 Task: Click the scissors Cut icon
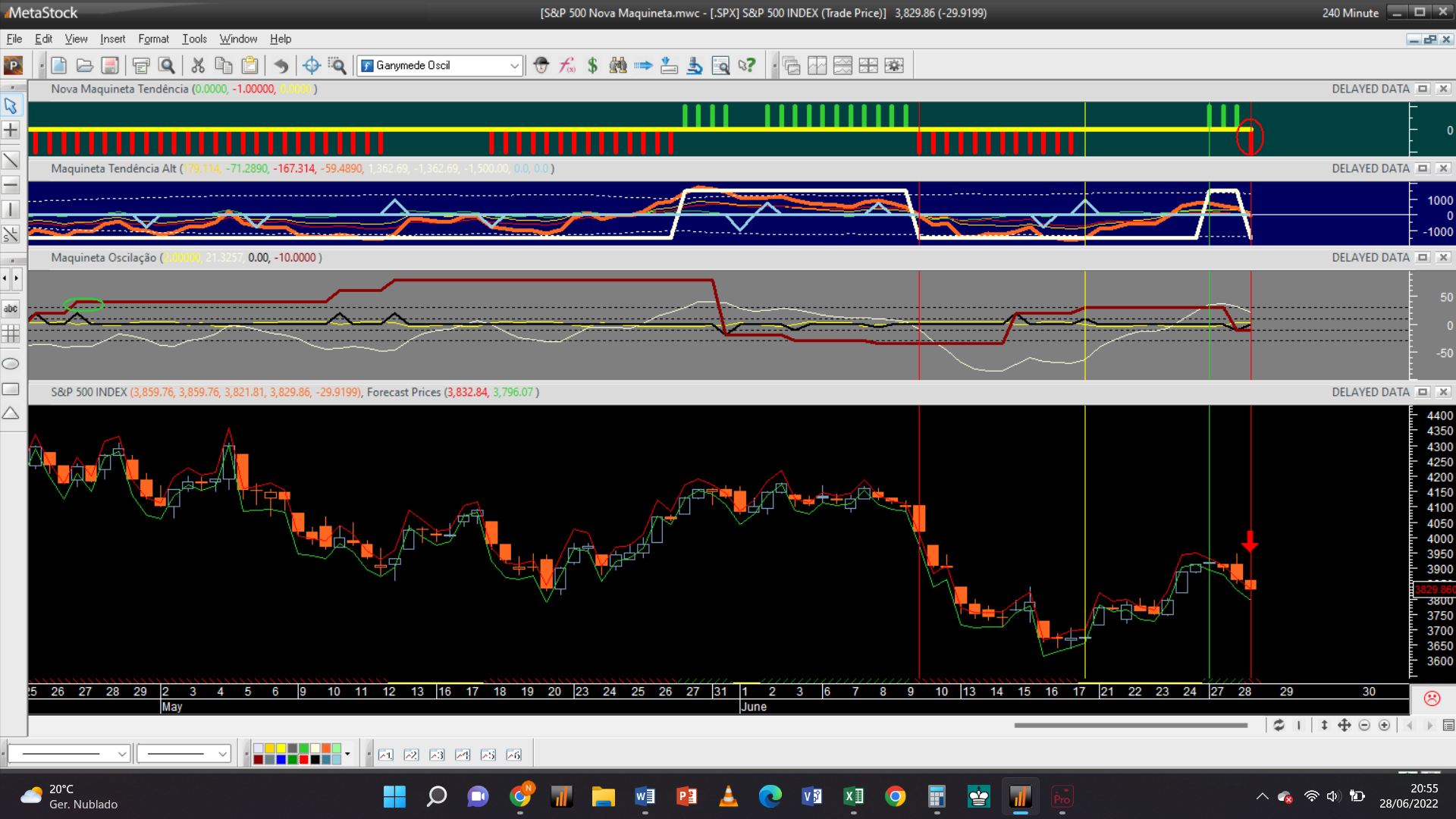pos(198,66)
